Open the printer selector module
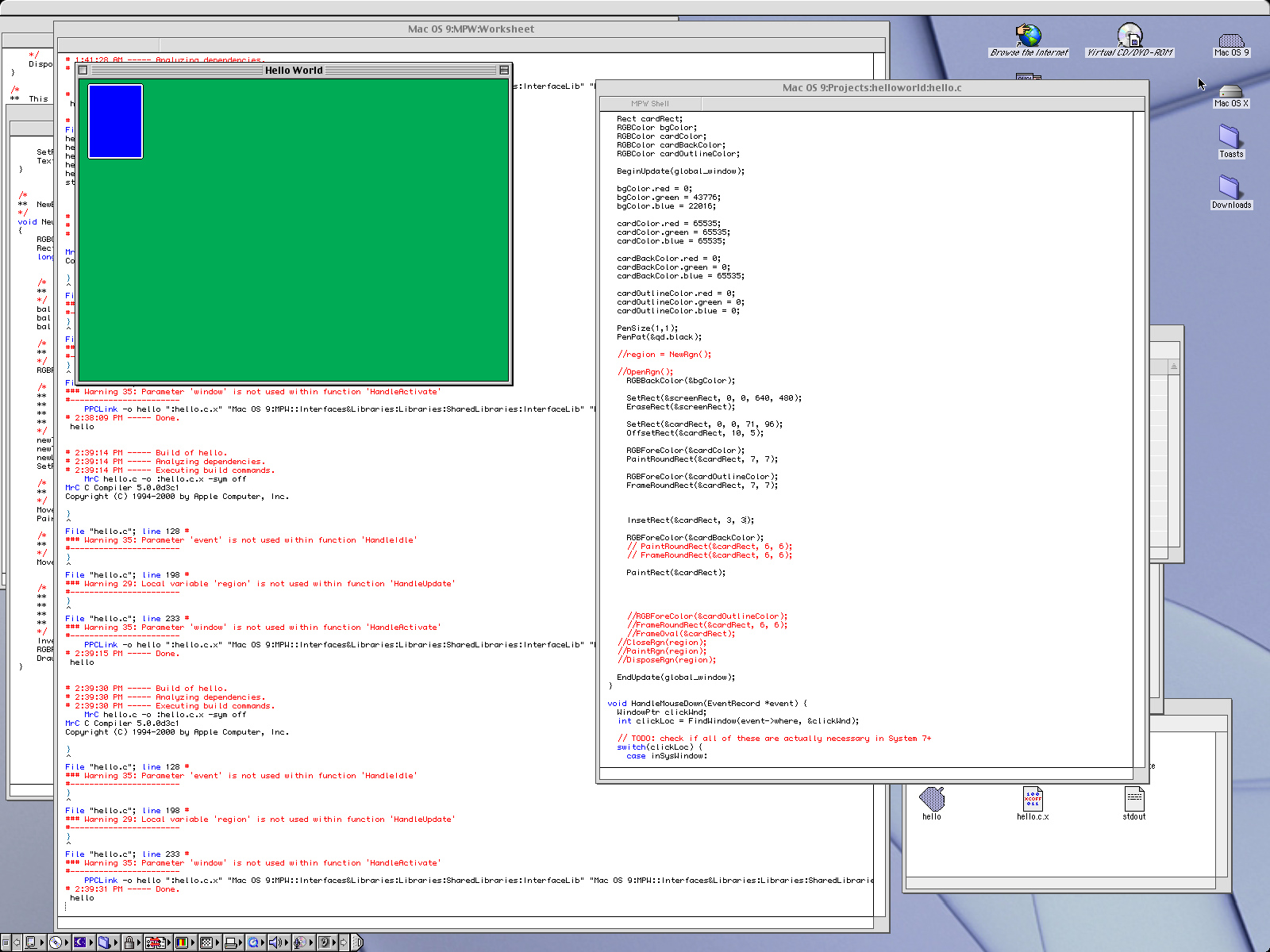The height and width of the screenshot is (952, 1270). [233, 942]
